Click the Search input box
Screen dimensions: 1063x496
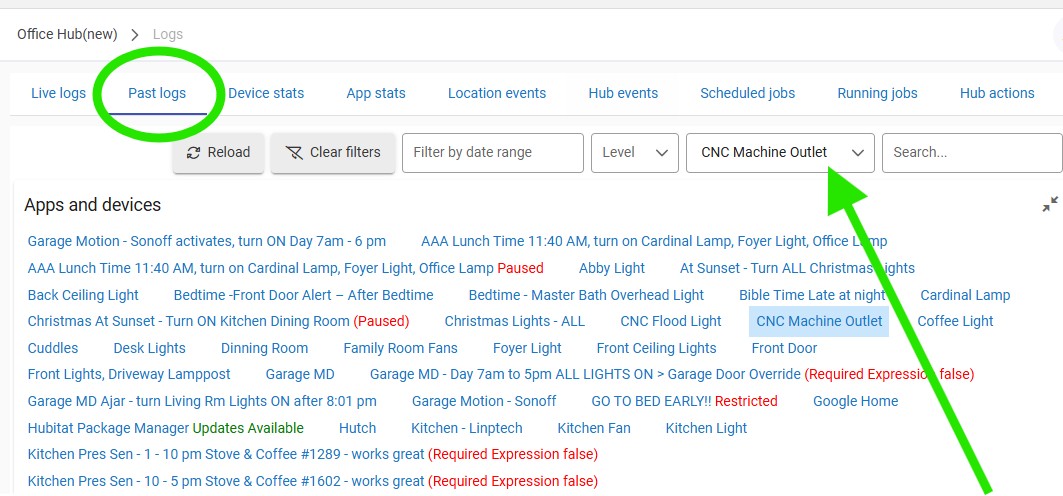970,153
